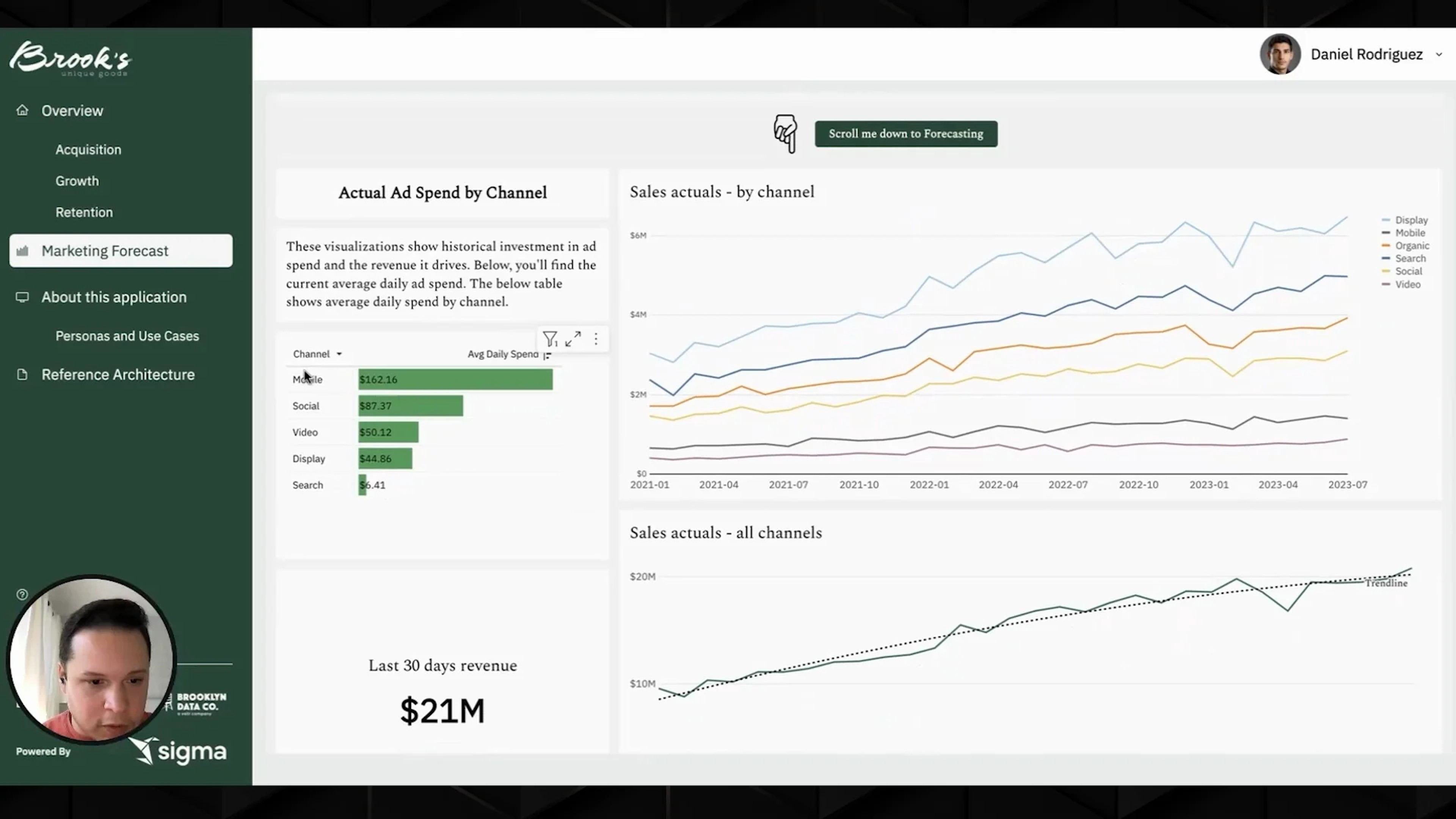Toggle the Search legend entry
1456x819 pixels.
click(x=1404, y=258)
